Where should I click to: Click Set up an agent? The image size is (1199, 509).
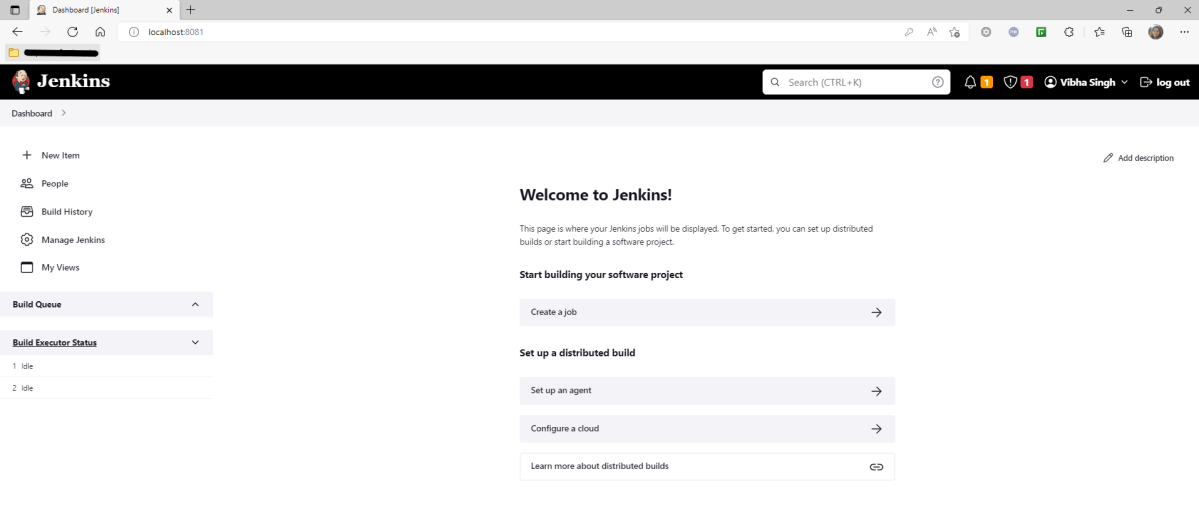(x=706, y=391)
